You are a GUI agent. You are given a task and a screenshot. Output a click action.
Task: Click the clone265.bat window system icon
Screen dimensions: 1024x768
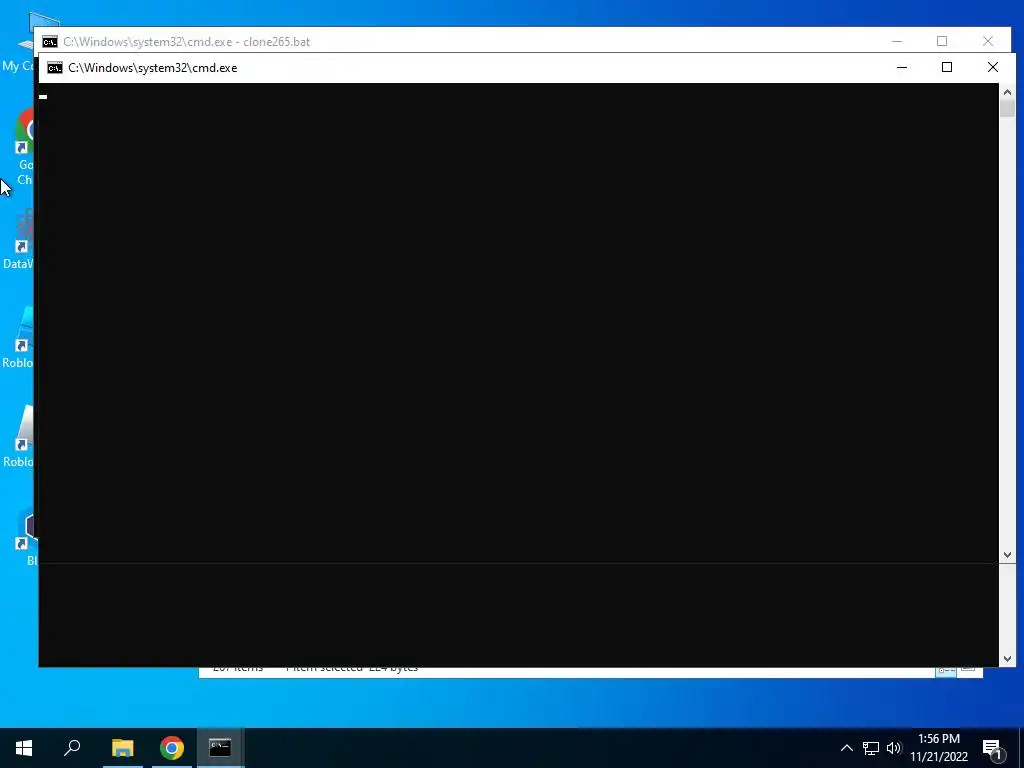tap(50, 42)
